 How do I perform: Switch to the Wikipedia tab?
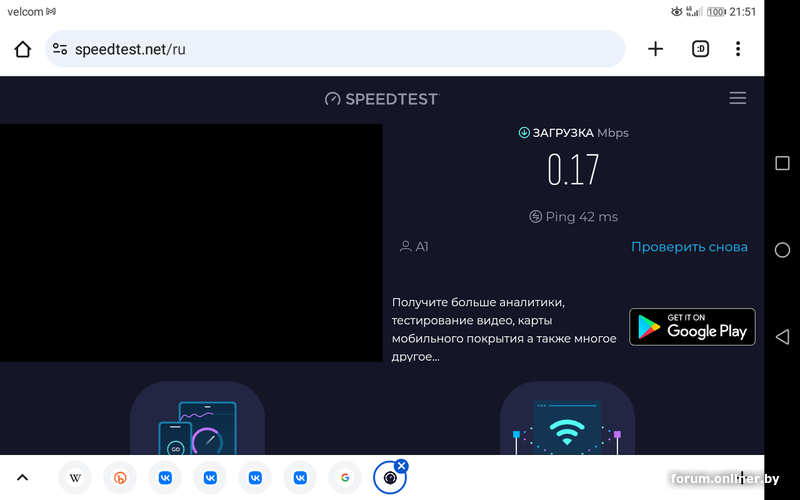pyautogui.click(x=75, y=478)
